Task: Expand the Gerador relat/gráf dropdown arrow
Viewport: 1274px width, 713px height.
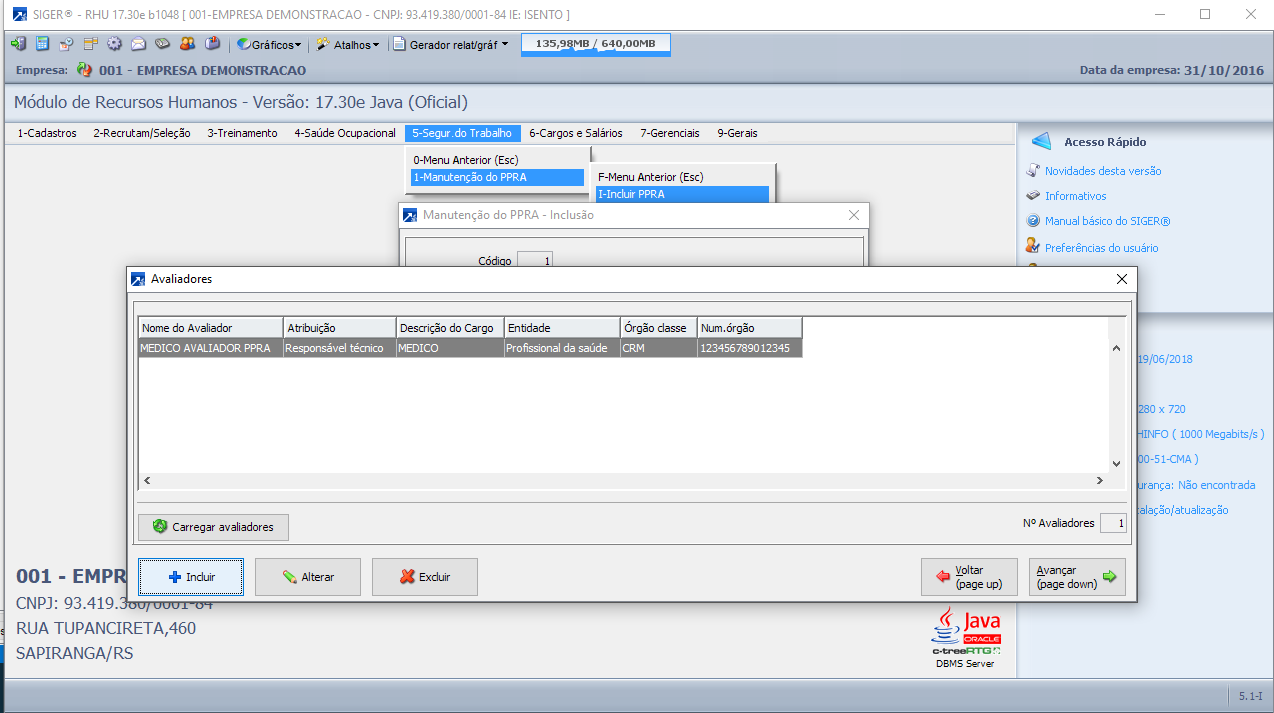Action: point(505,44)
